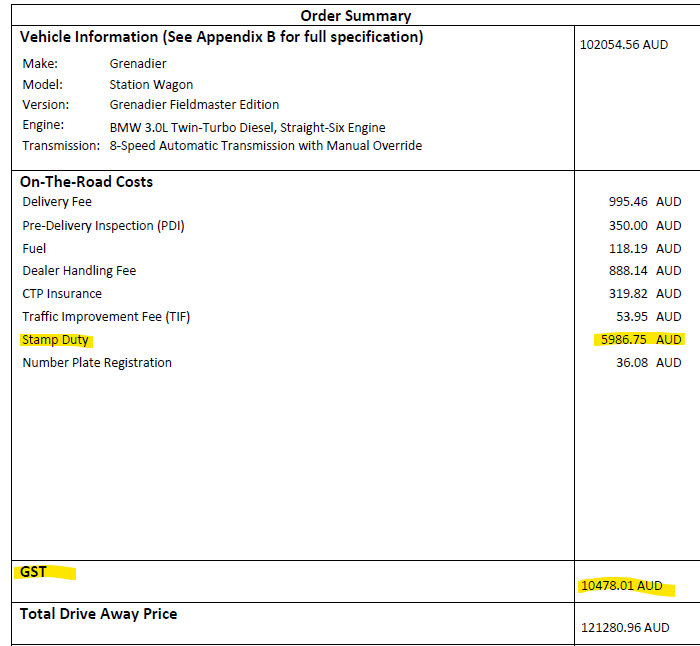The width and height of the screenshot is (700, 646).
Task: Click the BMW 3.0L Twin-Turbo Diesel engine text
Action: (247, 127)
